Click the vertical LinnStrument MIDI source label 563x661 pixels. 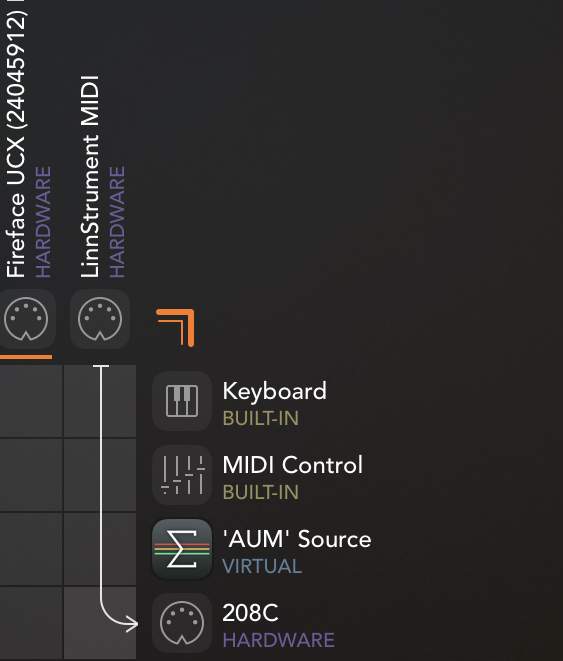[x=90, y=177]
